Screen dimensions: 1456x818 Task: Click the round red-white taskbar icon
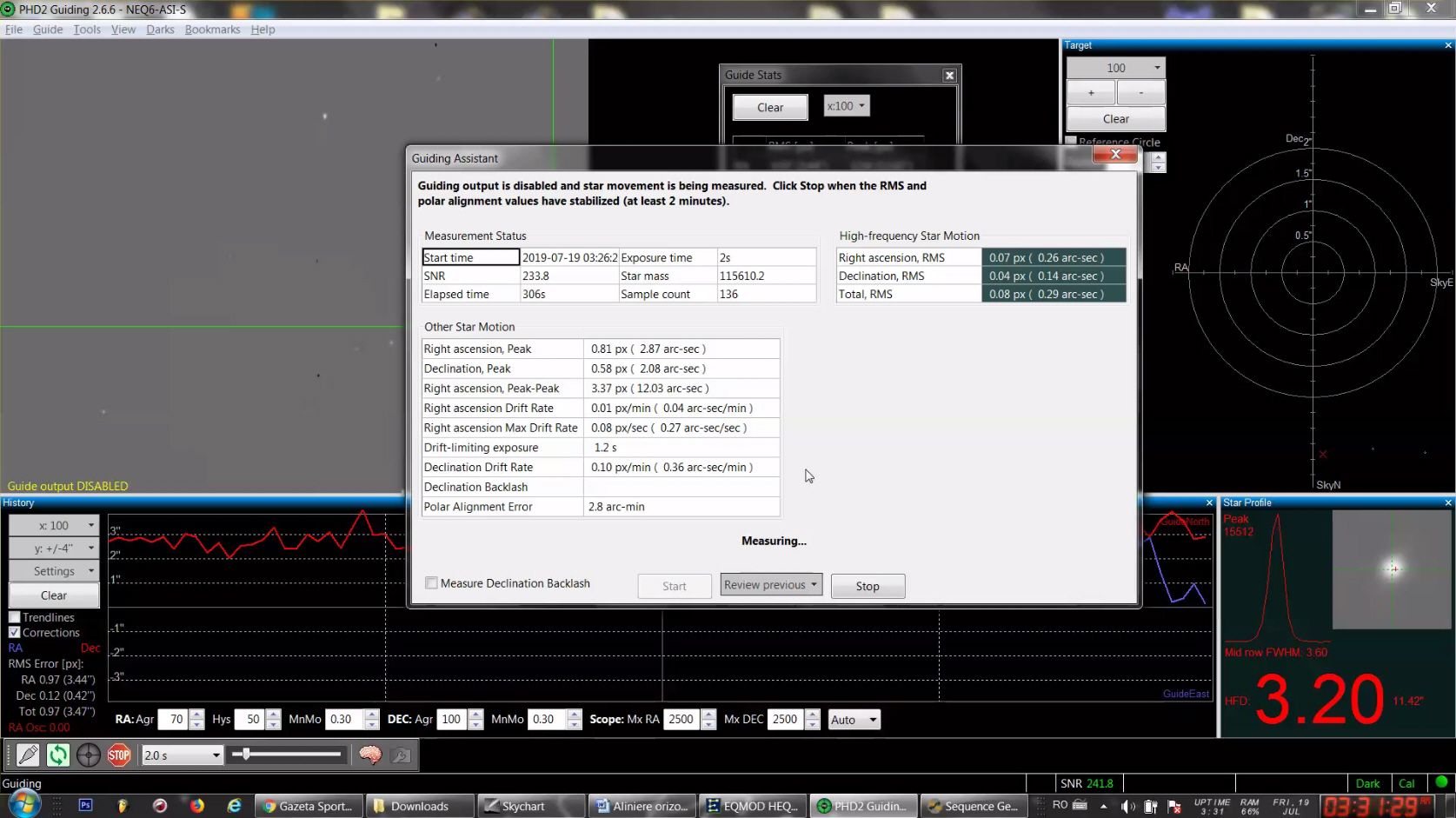(x=160, y=806)
